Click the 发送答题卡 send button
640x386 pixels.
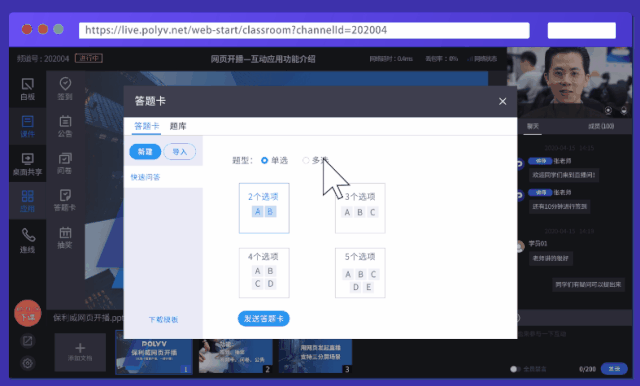click(x=264, y=319)
